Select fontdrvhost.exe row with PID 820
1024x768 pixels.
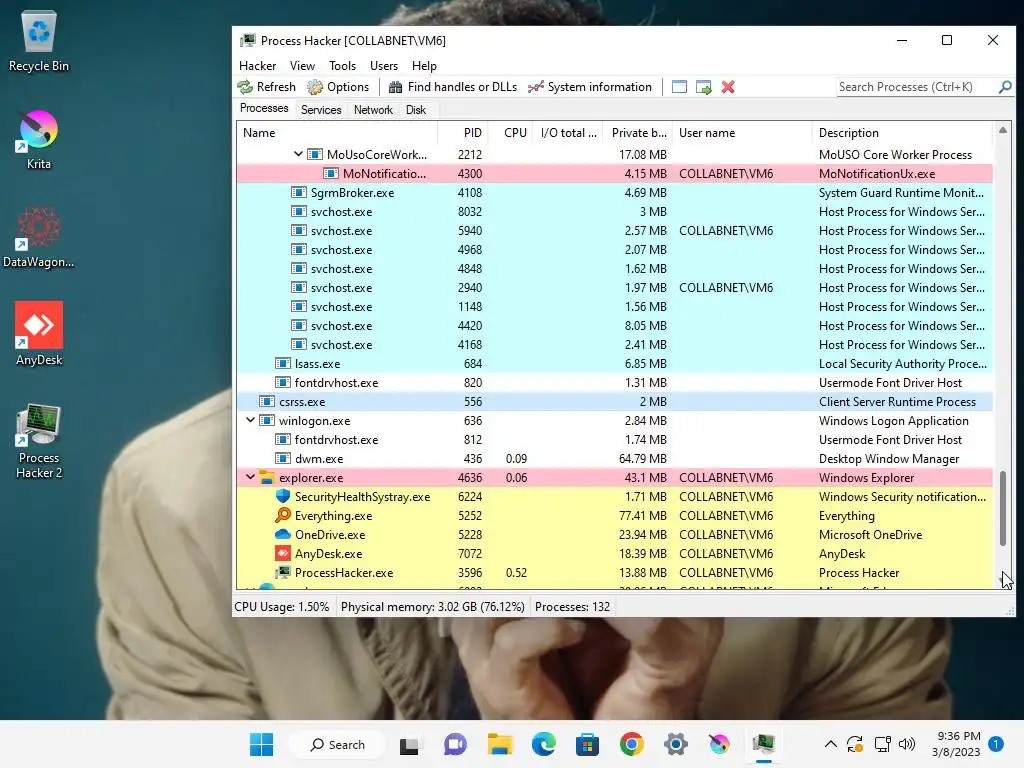coord(615,383)
